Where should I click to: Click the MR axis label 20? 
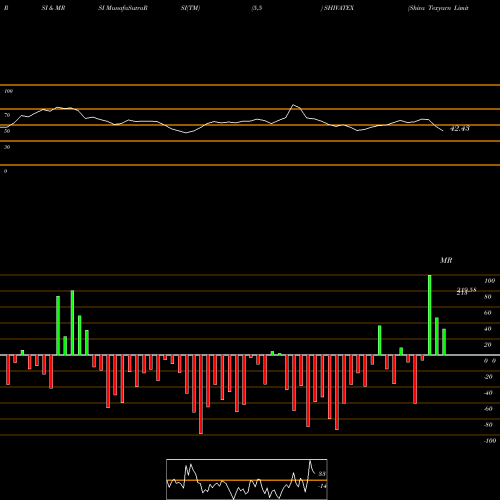click(x=487, y=345)
